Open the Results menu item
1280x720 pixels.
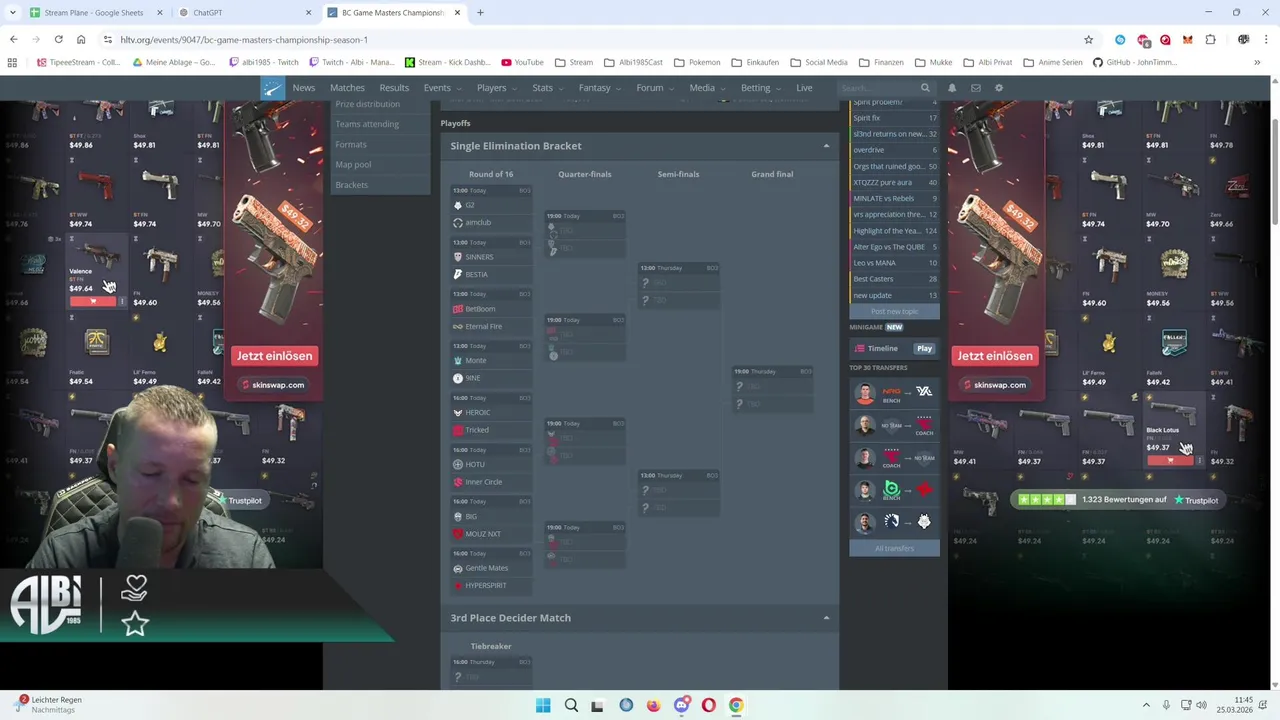pyautogui.click(x=394, y=88)
